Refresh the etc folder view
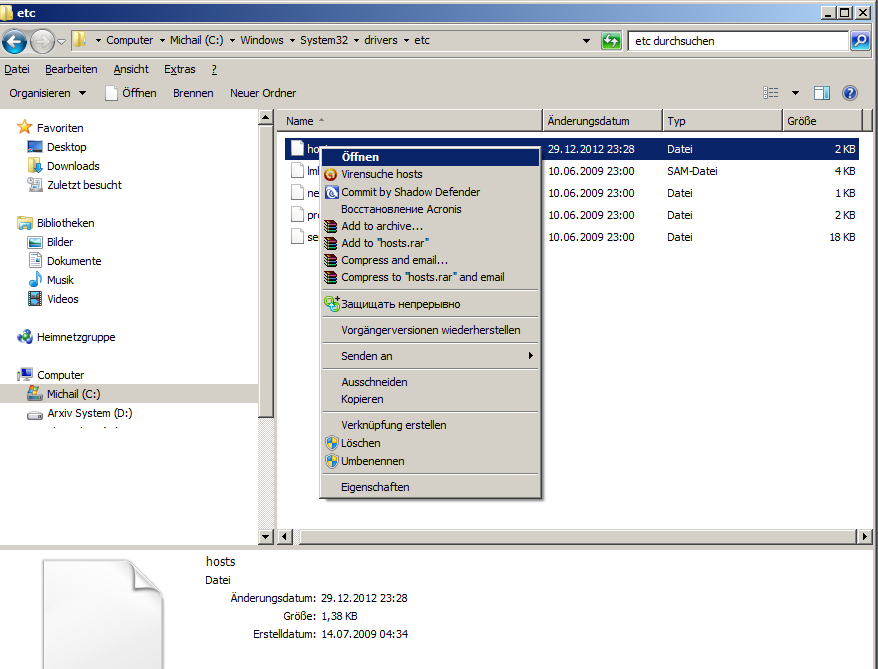The height and width of the screenshot is (669, 878). tap(611, 41)
